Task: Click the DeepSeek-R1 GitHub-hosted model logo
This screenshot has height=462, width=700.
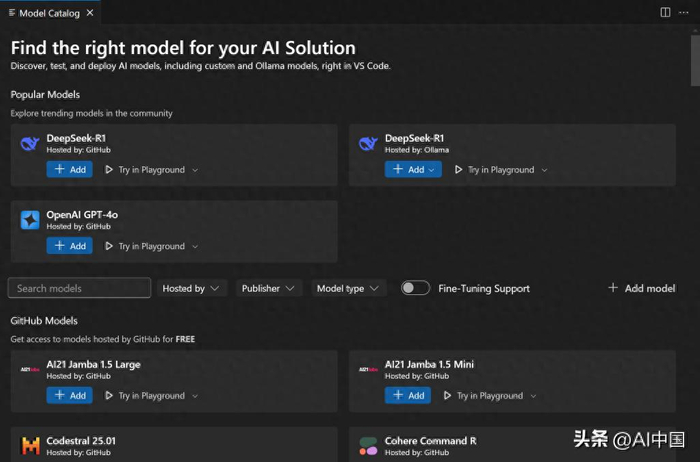Action: tap(30, 144)
